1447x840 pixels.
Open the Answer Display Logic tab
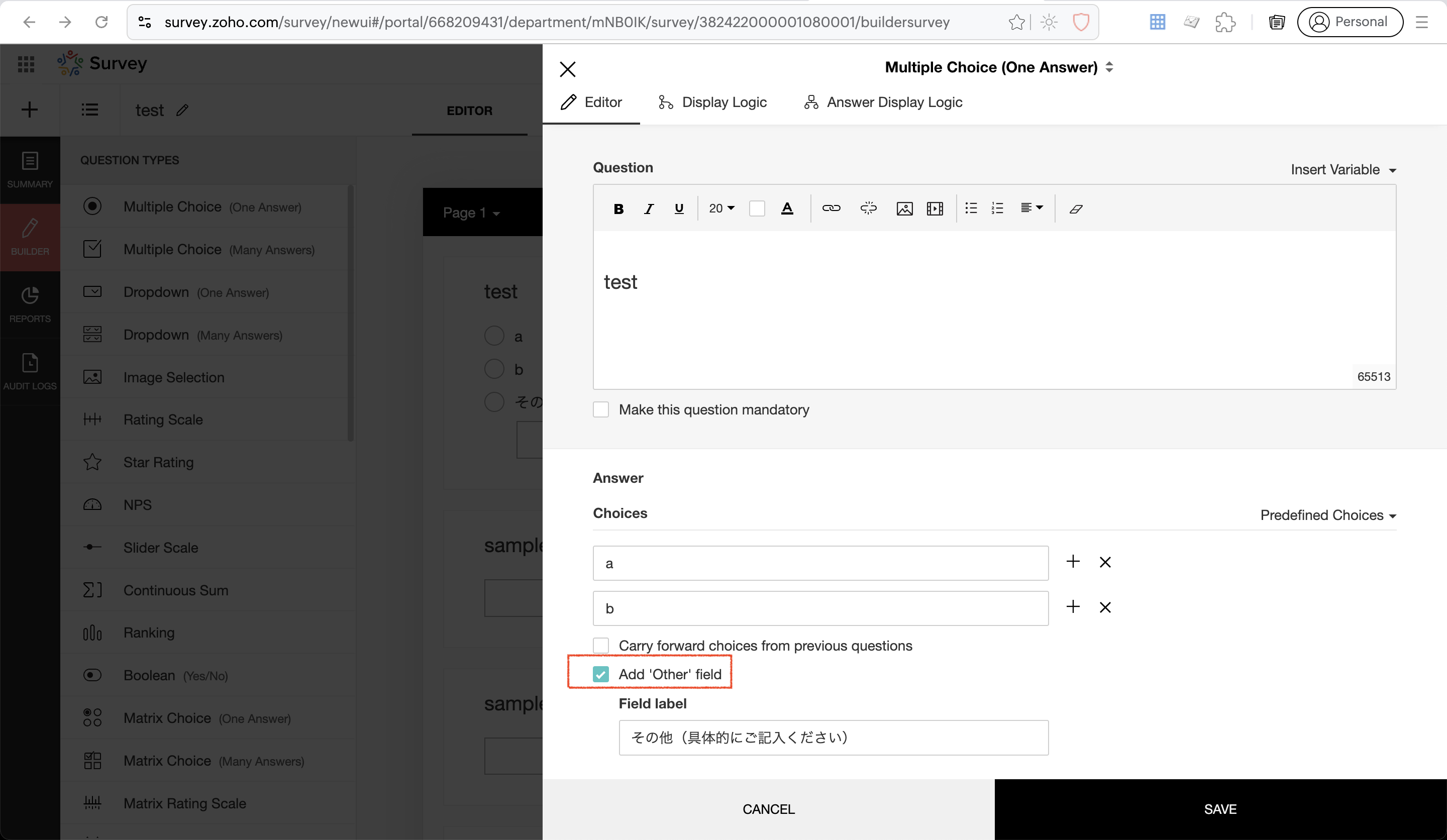883,102
